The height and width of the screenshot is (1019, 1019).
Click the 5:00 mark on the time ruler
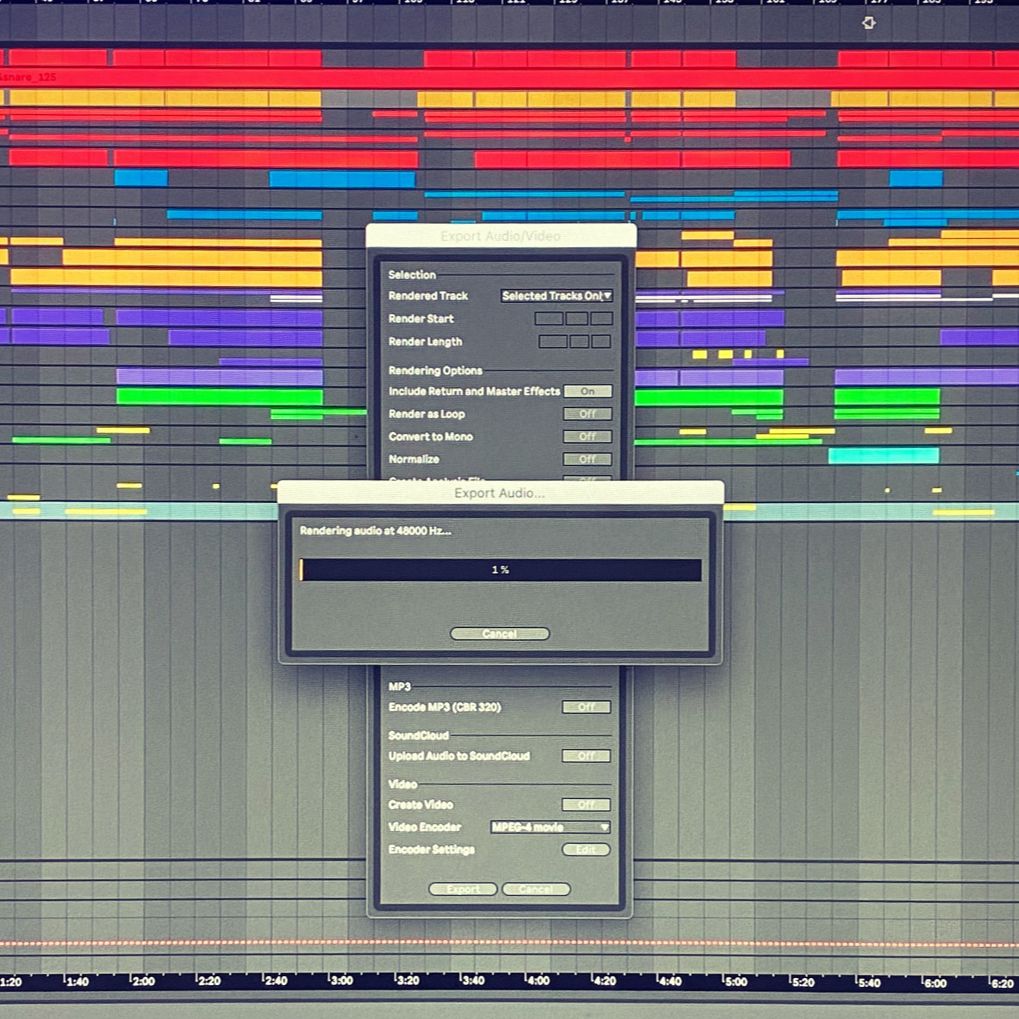click(x=736, y=982)
